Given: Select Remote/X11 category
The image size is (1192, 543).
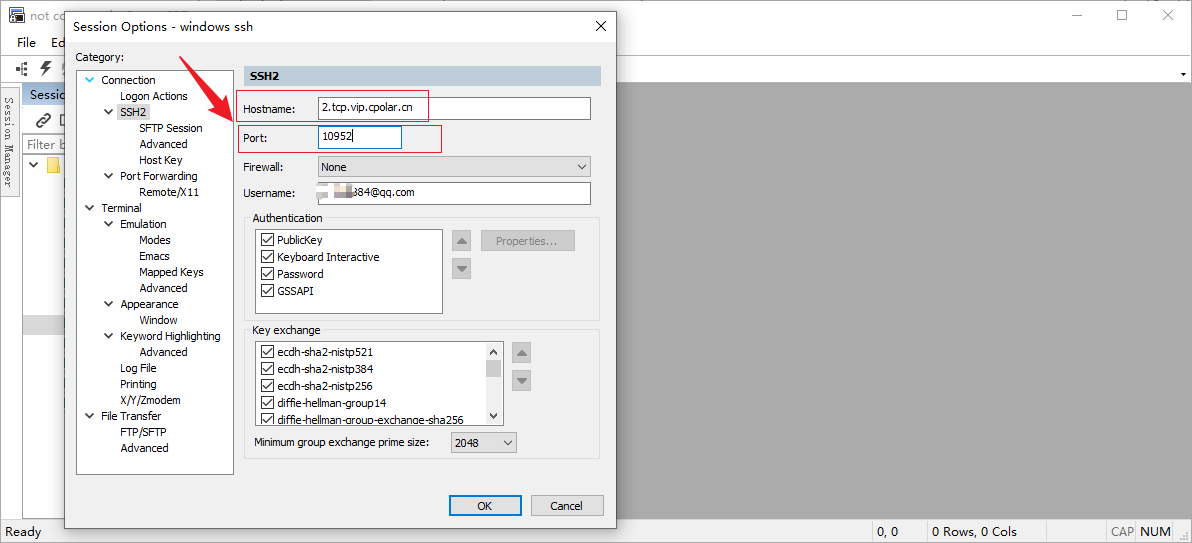Looking at the screenshot, I should [x=169, y=192].
